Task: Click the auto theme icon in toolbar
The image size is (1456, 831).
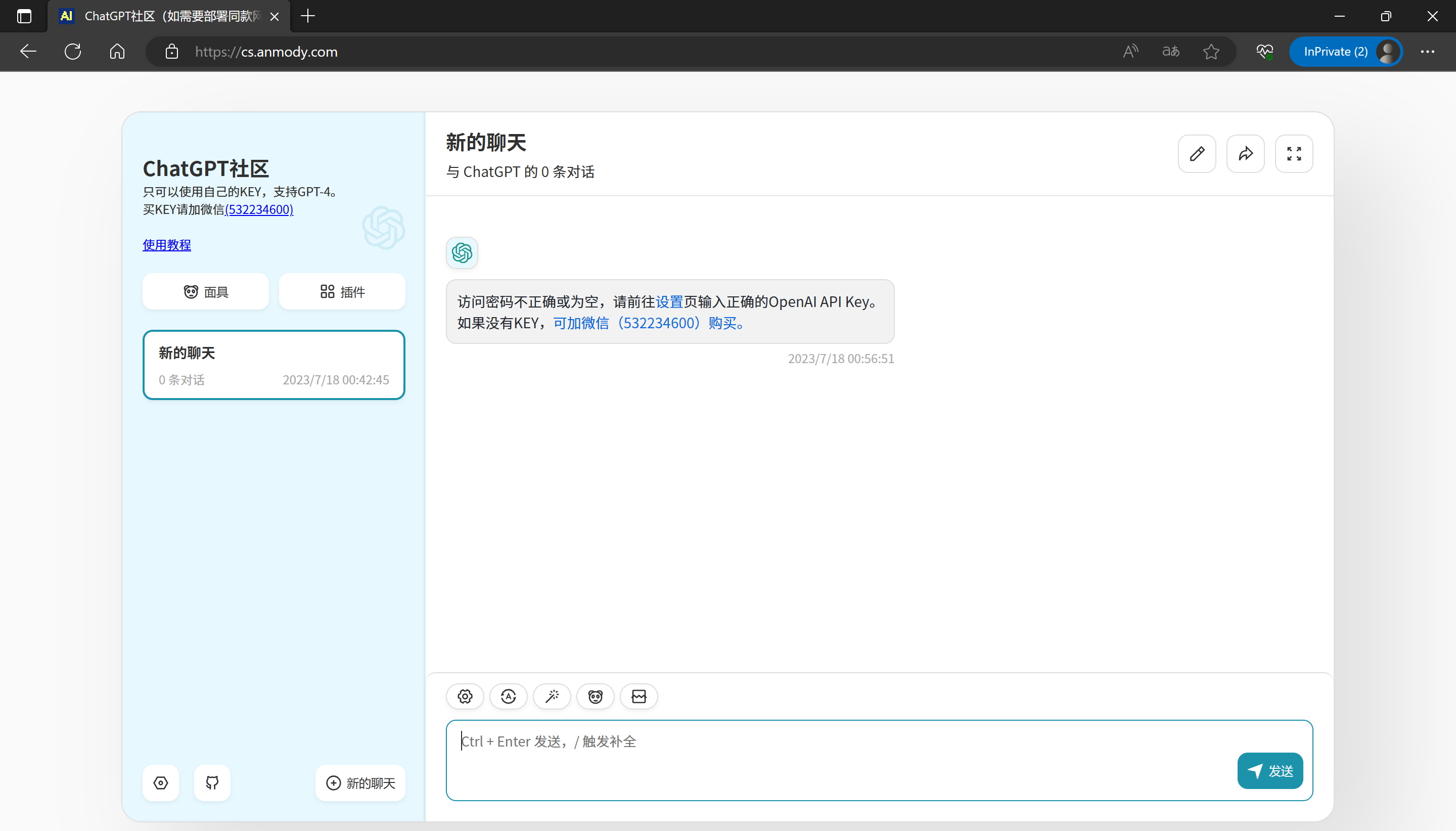Action: [508, 696]
